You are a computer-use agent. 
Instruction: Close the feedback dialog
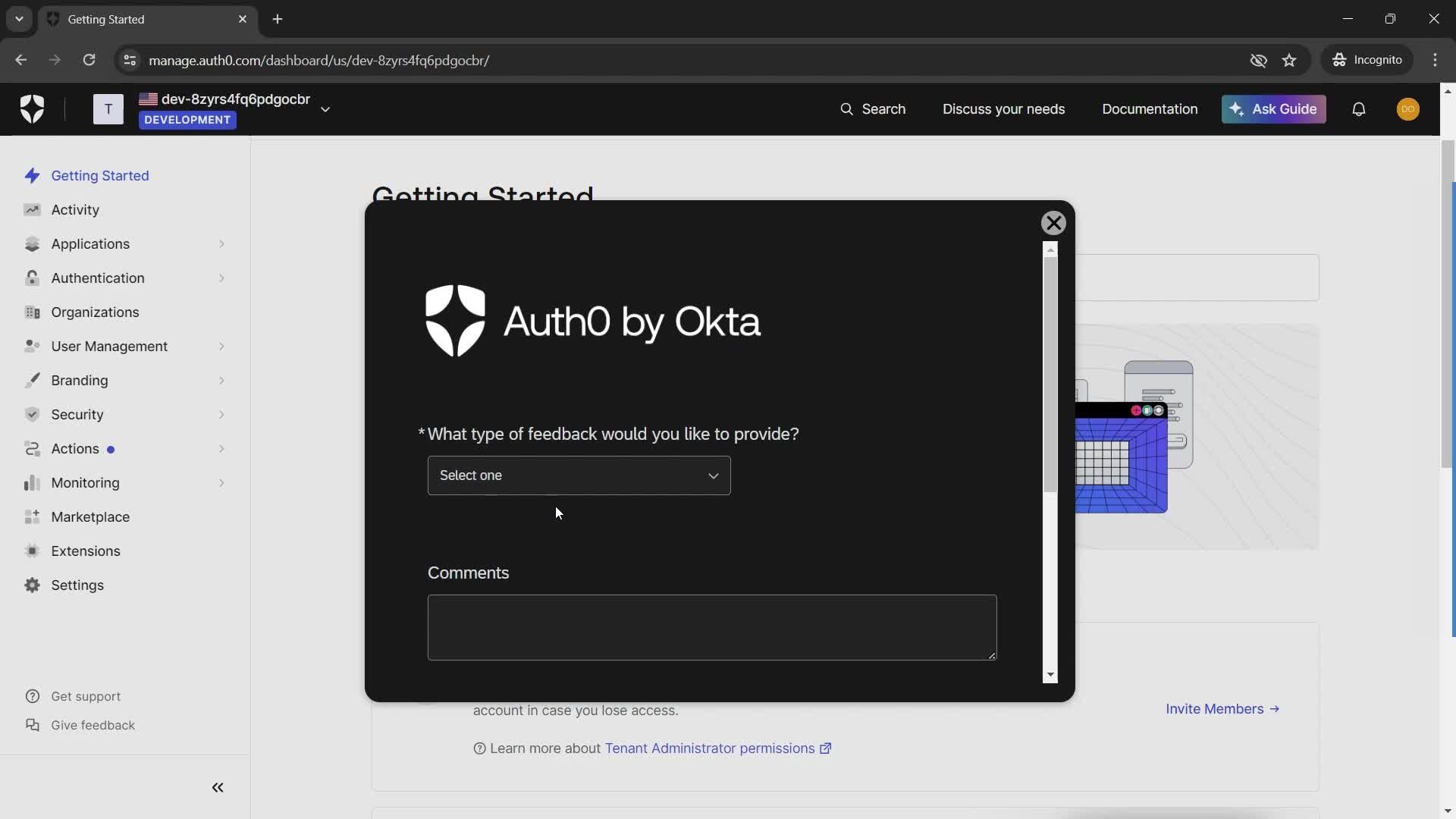(1053, 223)
